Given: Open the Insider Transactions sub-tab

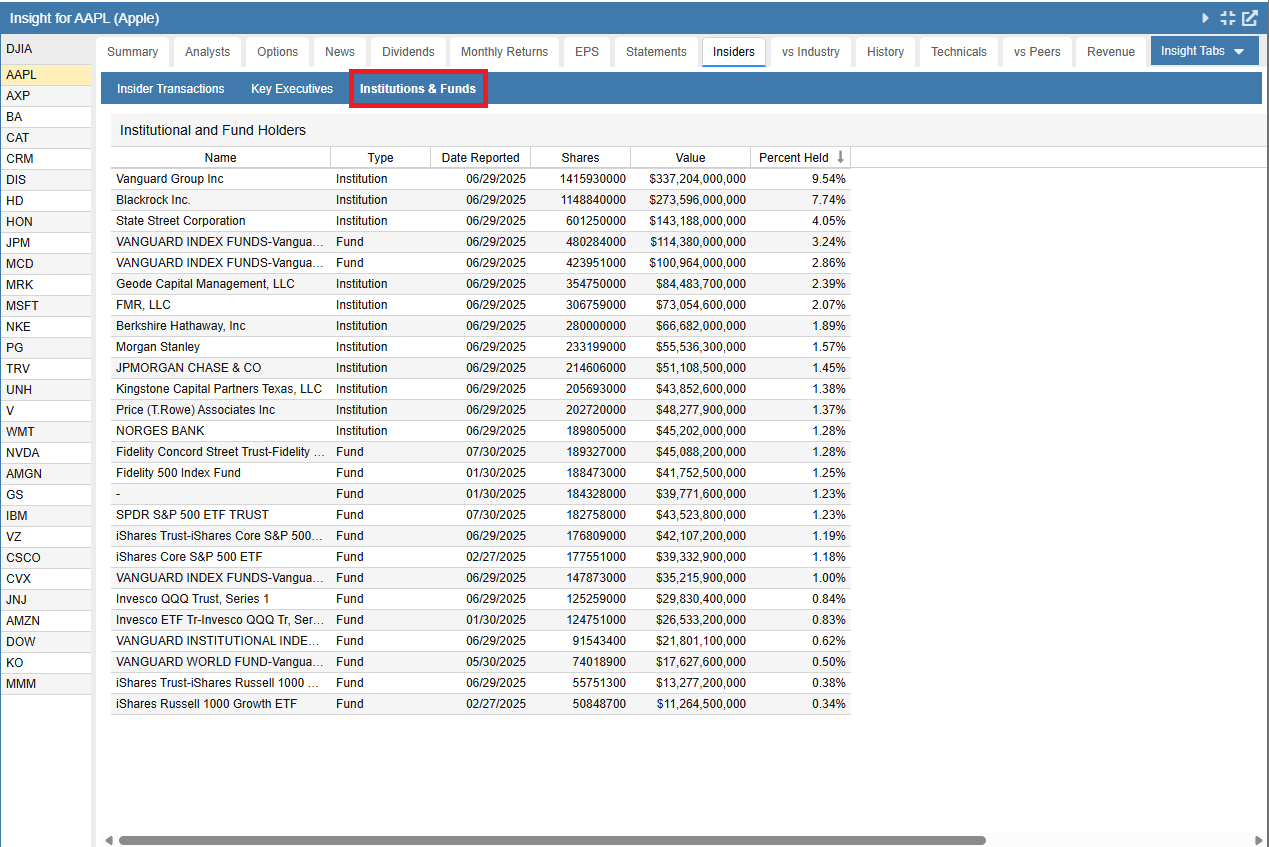Looking at the screenshot, I should coord(170,89).
